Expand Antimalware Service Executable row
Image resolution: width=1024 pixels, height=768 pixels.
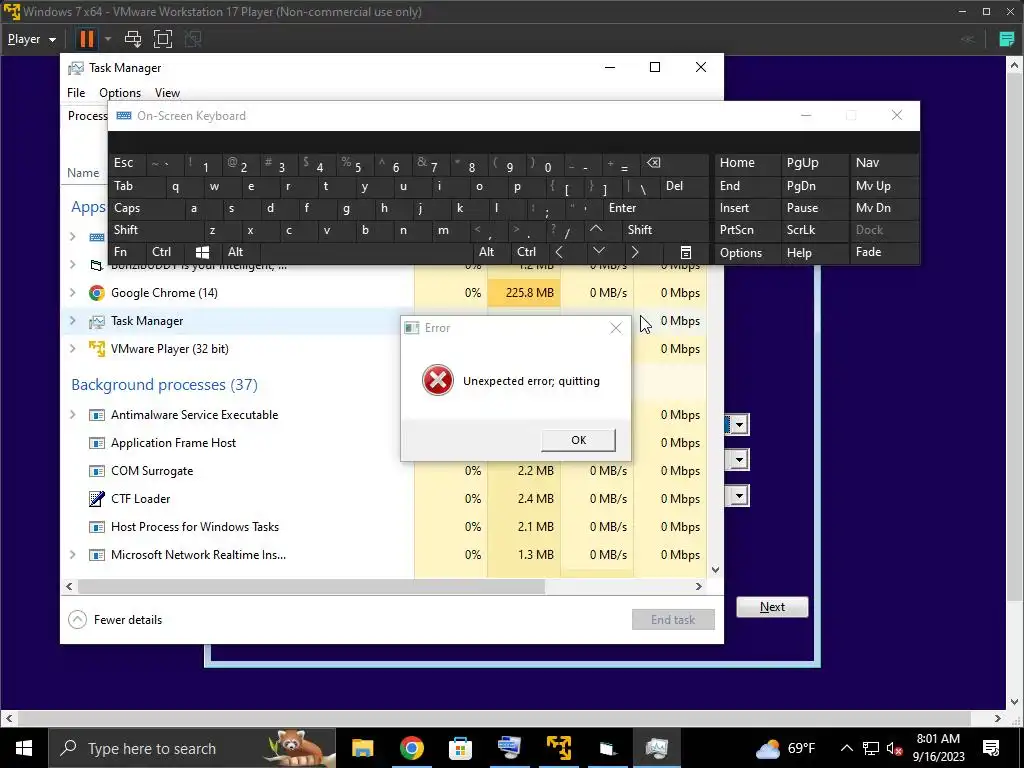[x=72, y=415]
